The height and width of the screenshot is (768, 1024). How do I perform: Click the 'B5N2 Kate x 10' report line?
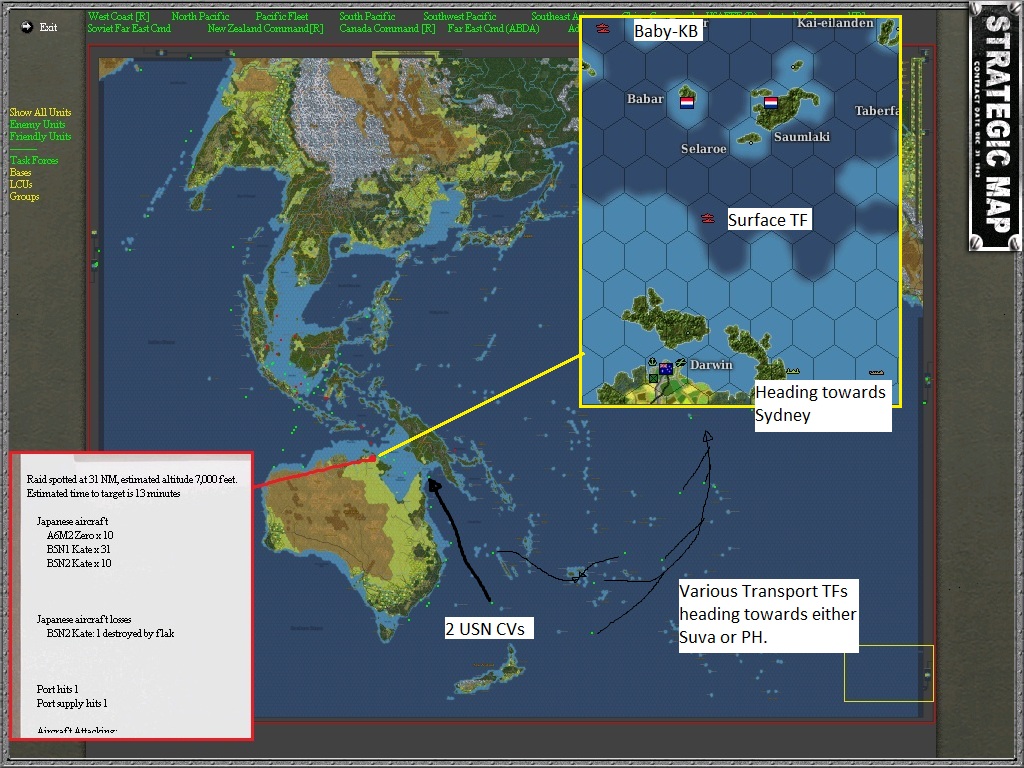[79, 563]
